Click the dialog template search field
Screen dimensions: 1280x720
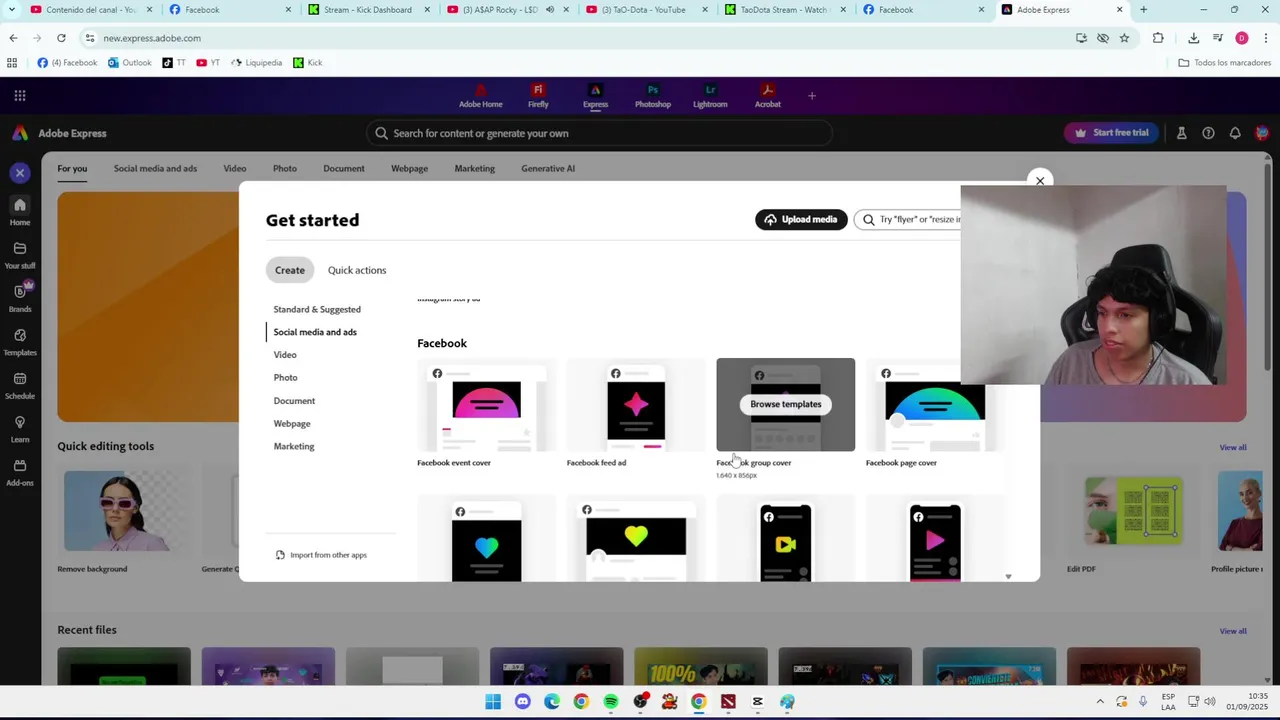point(909,219)
